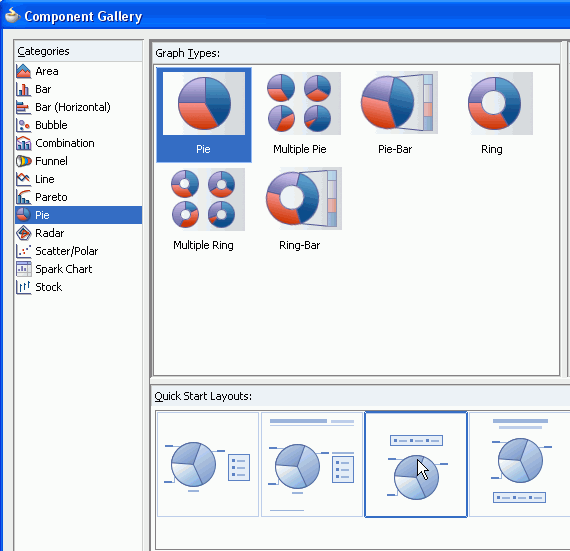570x551 pixels.
Task: Click the "Pareto" category label
Action: [51, 197]
